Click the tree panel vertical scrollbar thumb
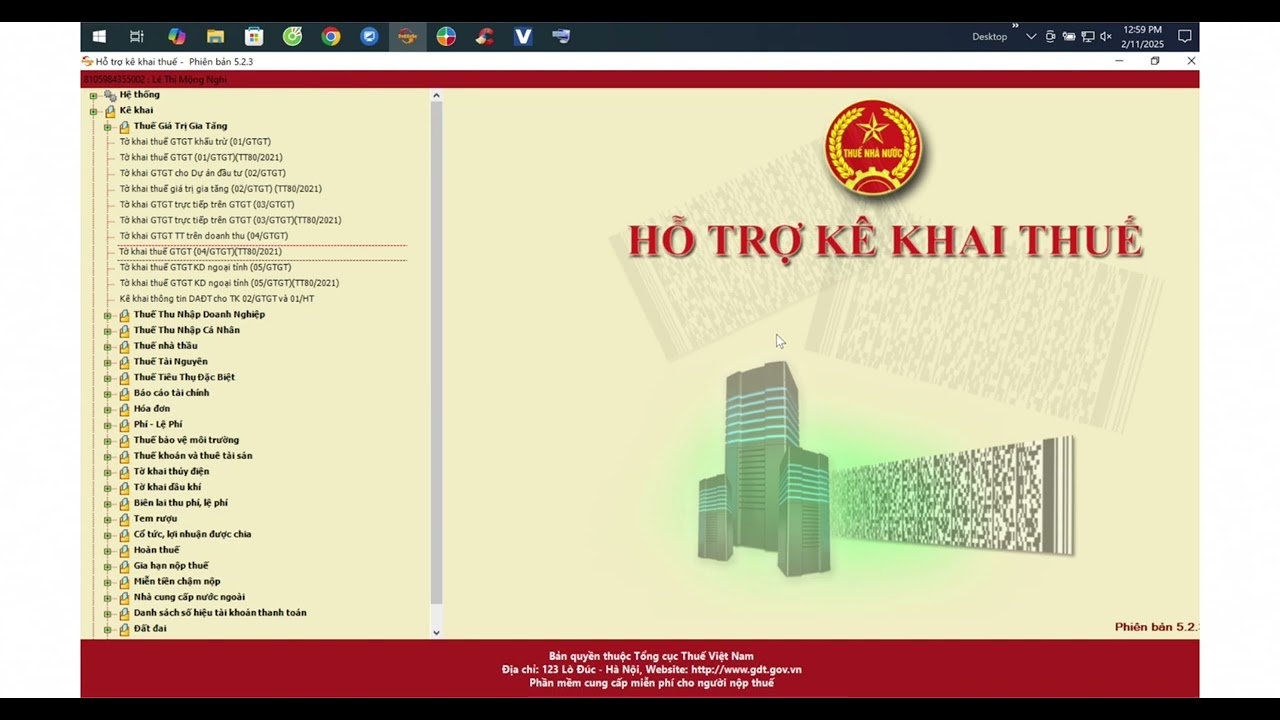1280x720 pixels. pos(436,351)
